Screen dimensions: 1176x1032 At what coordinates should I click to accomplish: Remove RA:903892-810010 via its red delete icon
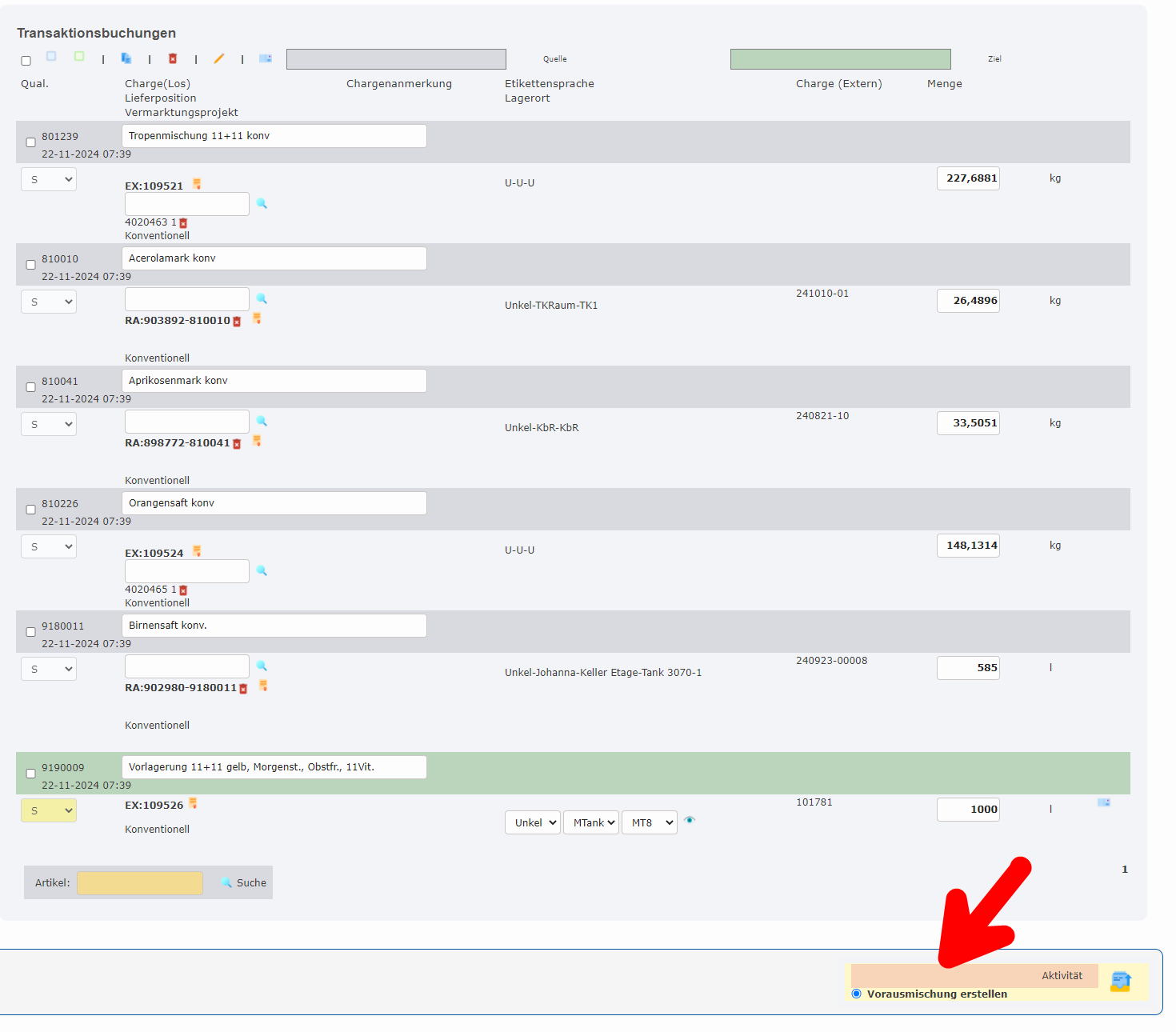tap(237, 319)
